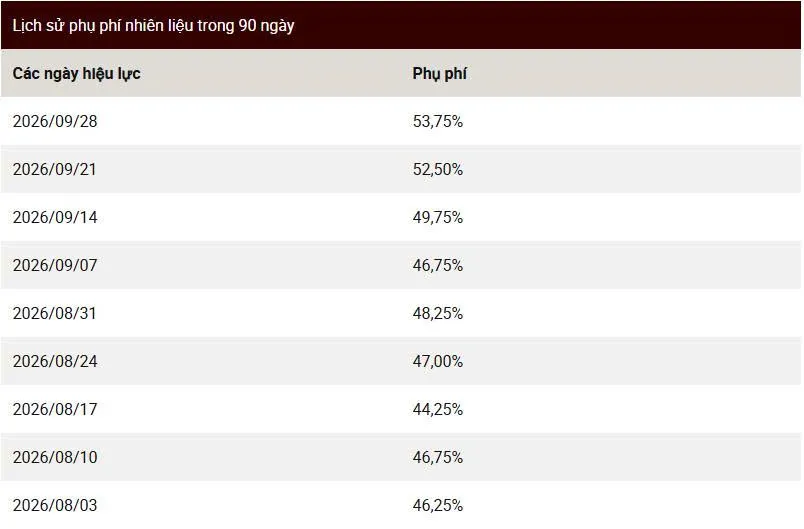Select the "Phụ phí" column header
Viewport: 804px width, 529px height.
[x=439, y=73]
